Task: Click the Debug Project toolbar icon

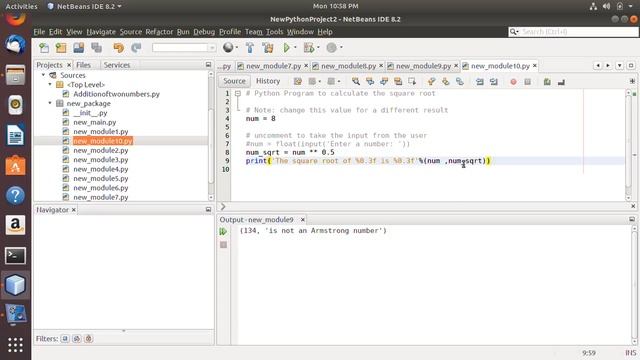Action: click(309, 48)
